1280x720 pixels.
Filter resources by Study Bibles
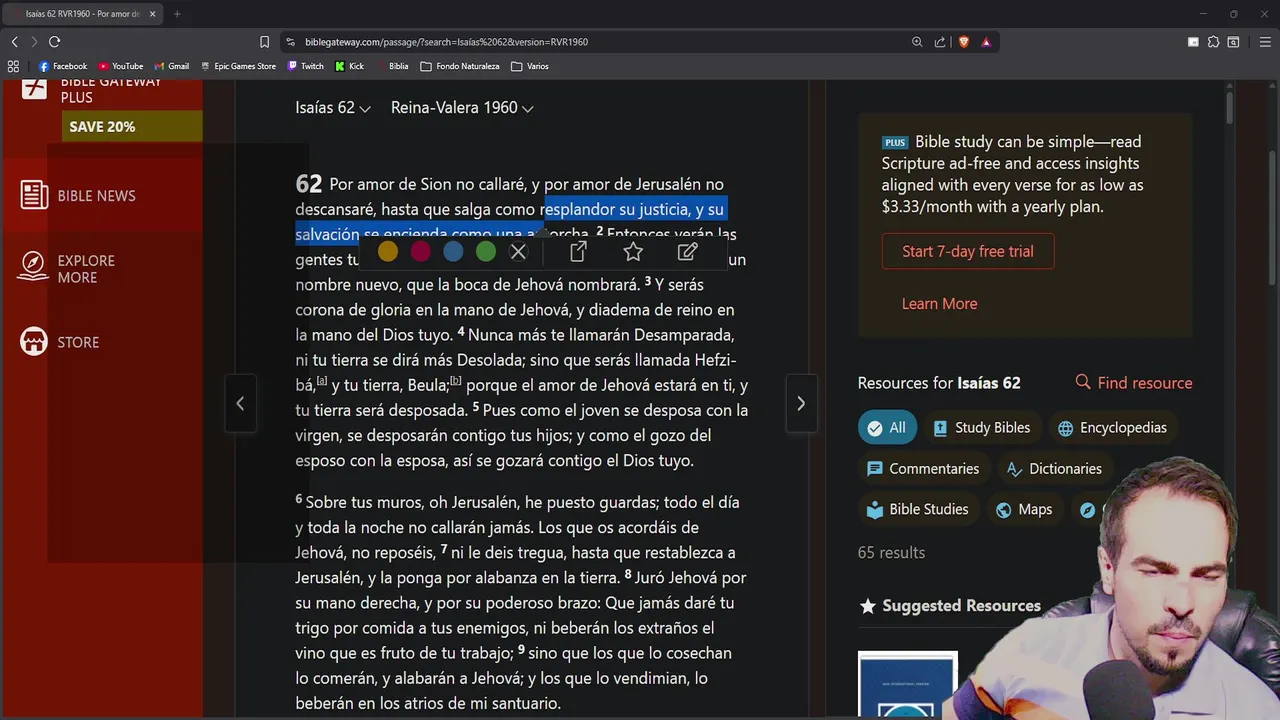[x=981, y=428]
